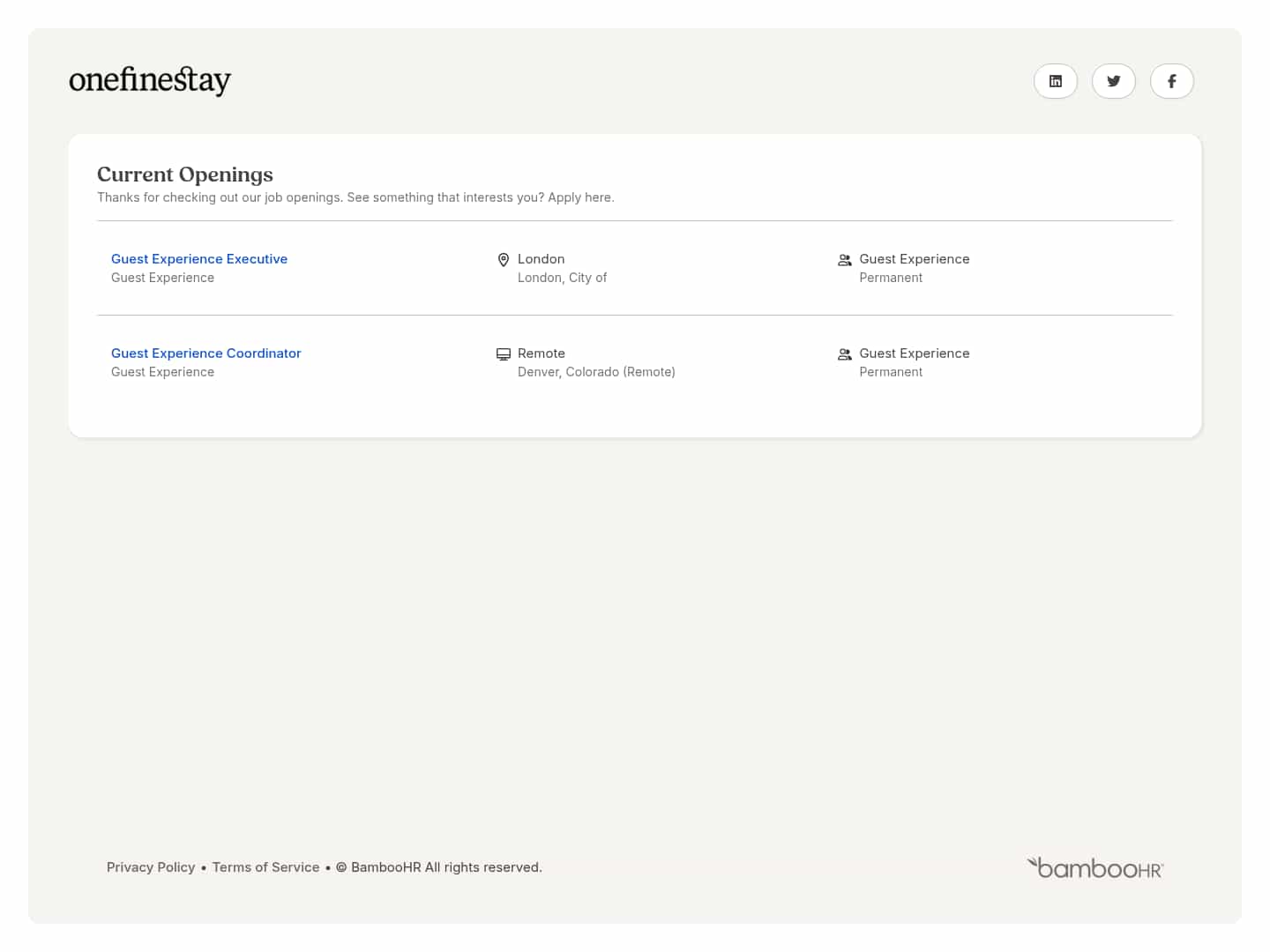Click the bambooHR logo in the footer
The width and height of the screenshot is (1270, 952).
pos(1094,867)
